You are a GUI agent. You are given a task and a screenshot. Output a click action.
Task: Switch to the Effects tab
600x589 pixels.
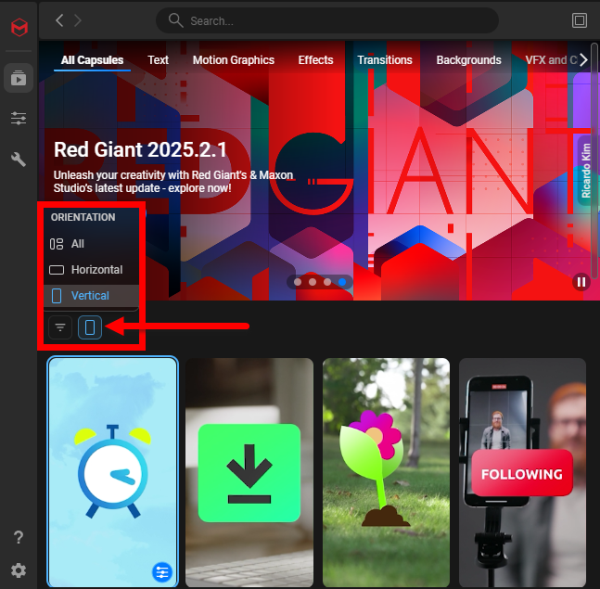(316, 60)
